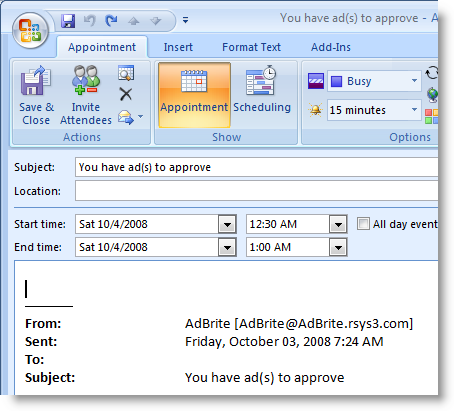Click the sender AdBrite email address text
The image size is (454, 411).
click(x=299, y=324)
